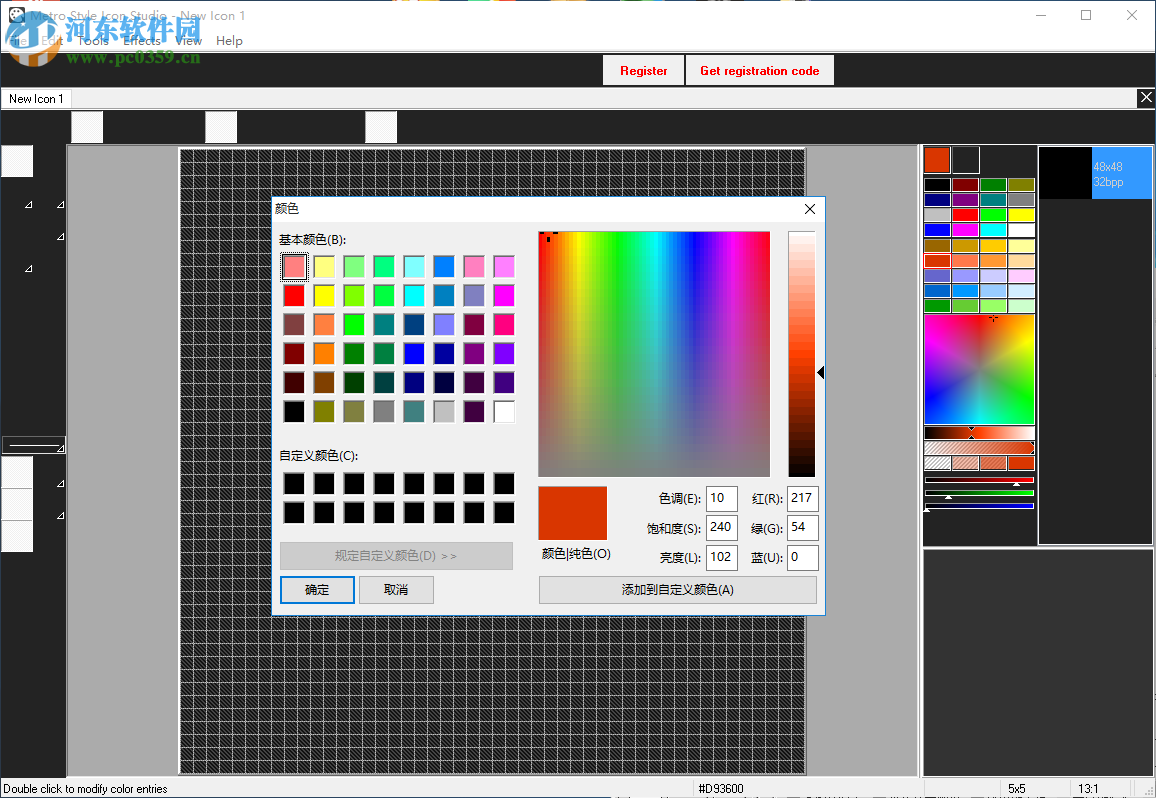
Task: Click the dark background color box
Action: click(966, 160)
